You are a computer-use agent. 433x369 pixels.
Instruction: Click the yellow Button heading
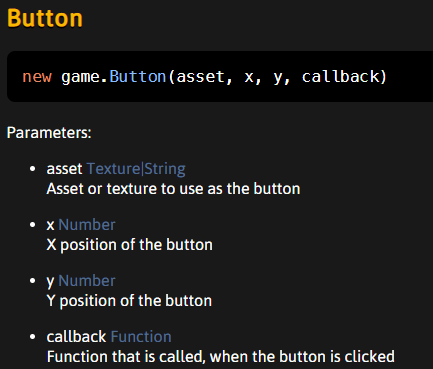tap(45, 18)
